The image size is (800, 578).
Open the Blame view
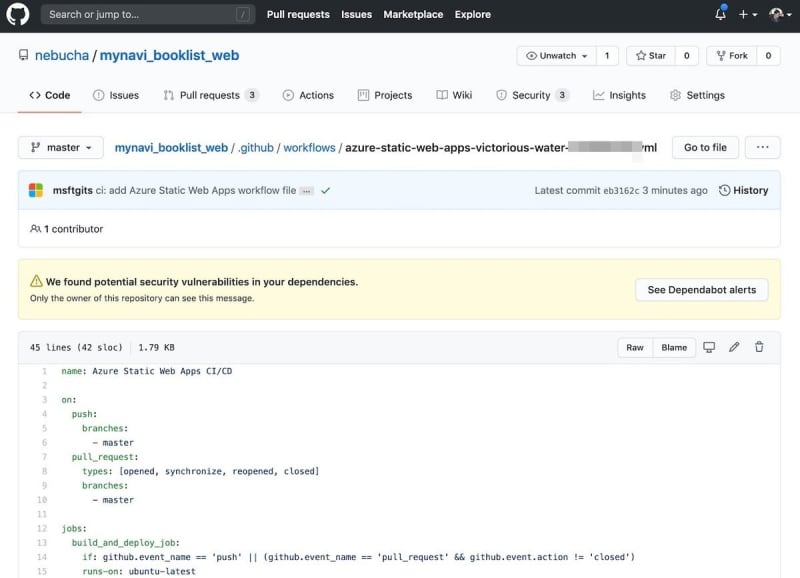[x=674, y=347]
